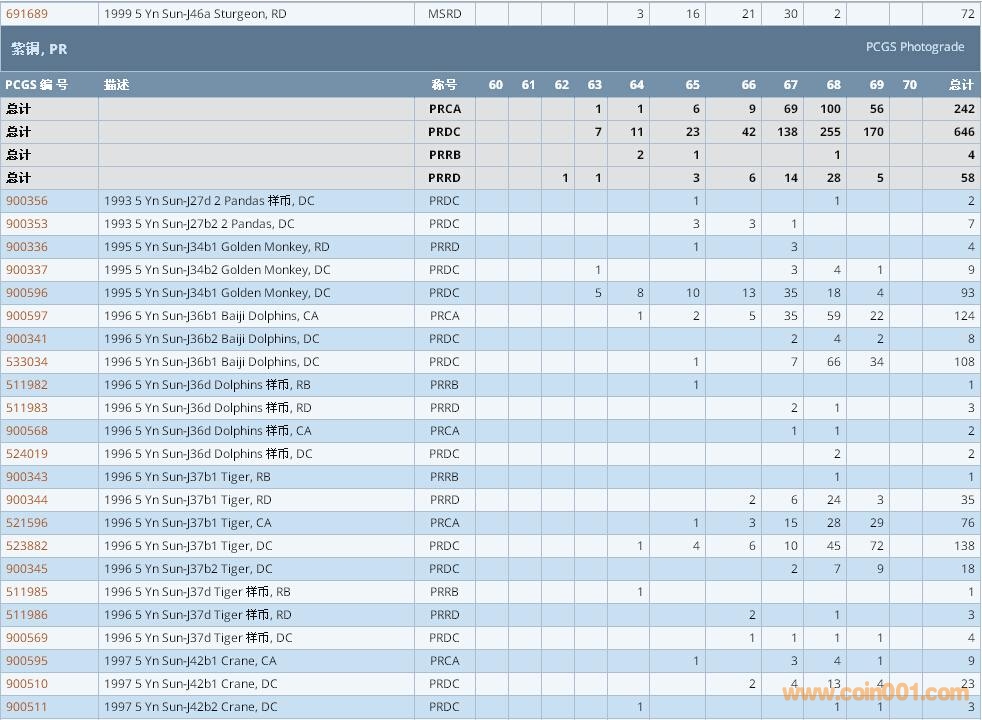The width and height of the screenshot is (982, 720).
Task: Open coin entry 533034
Action: (27, 362)
